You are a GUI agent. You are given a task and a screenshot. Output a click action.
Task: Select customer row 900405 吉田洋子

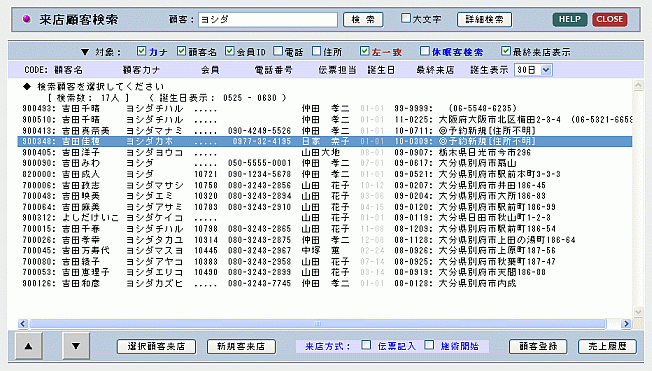[x=324, y=153]
